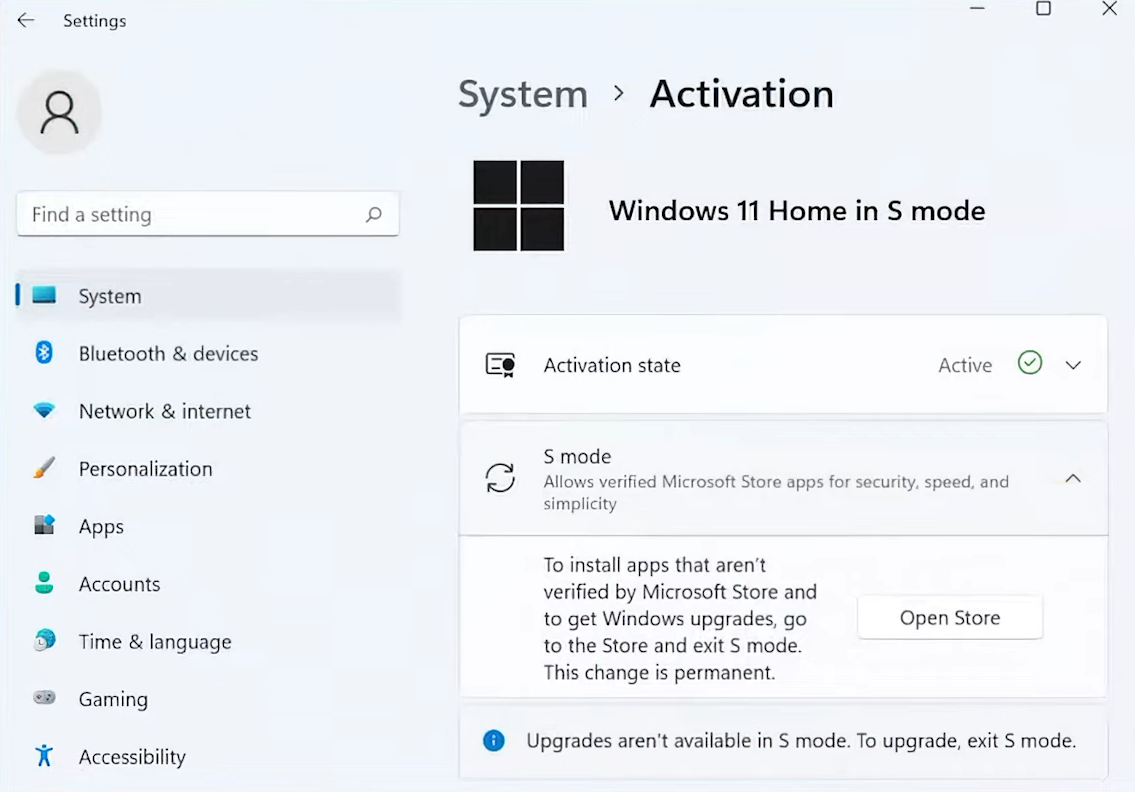The height and width of the screenshot is (792, 1135).
Task: Click the blue info icon
Action: 494,740
